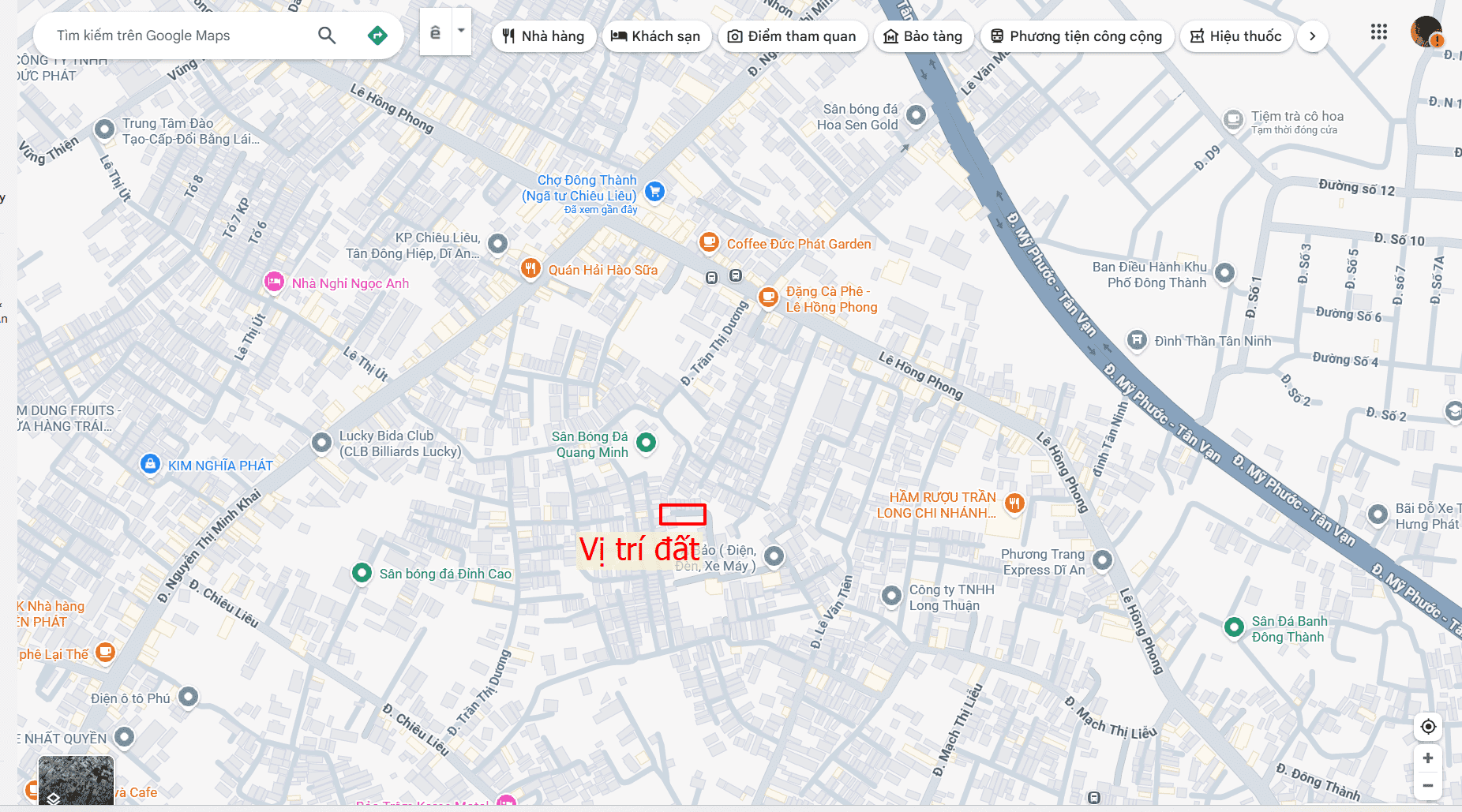This screenshot has width=1462, height=812.
Task: Open the Google apps grid
Action: (x=1378, y=32)
